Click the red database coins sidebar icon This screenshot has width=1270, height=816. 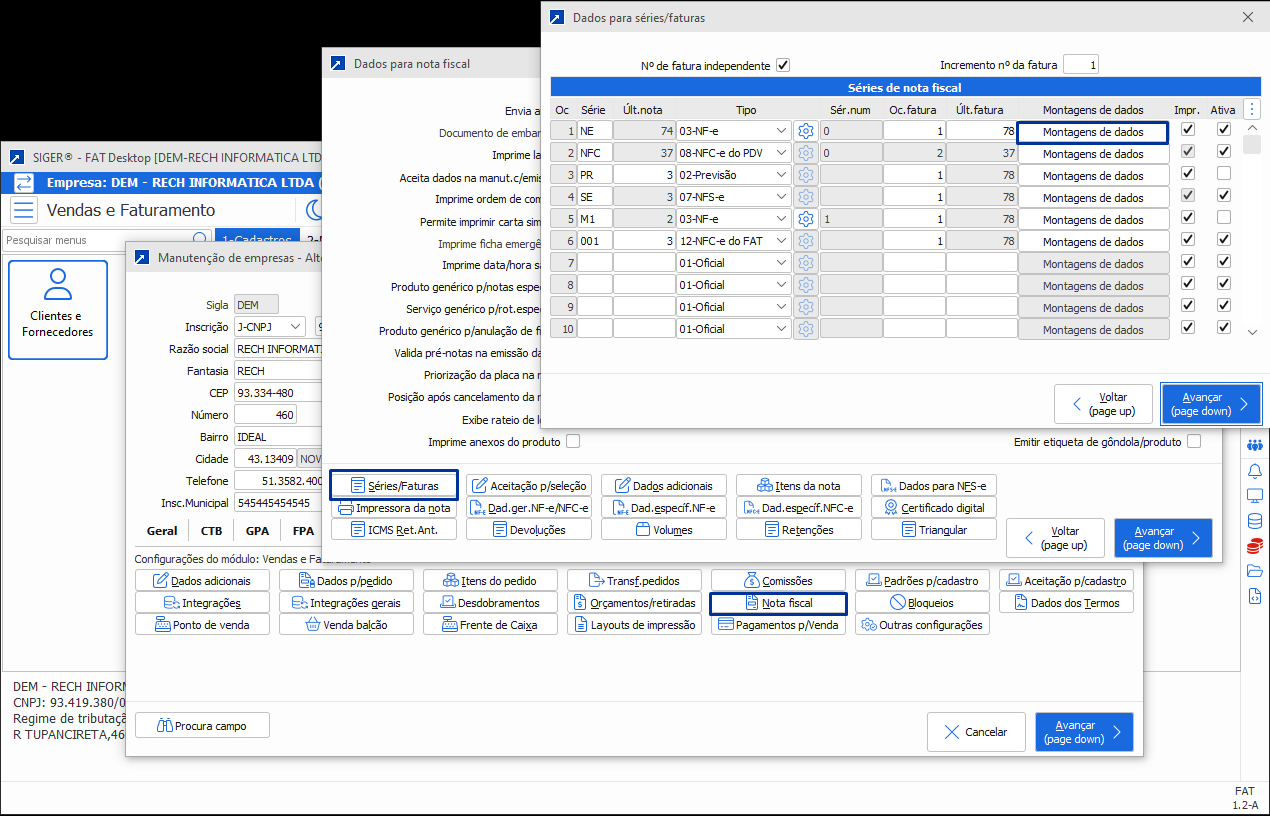click(1254, 546)
